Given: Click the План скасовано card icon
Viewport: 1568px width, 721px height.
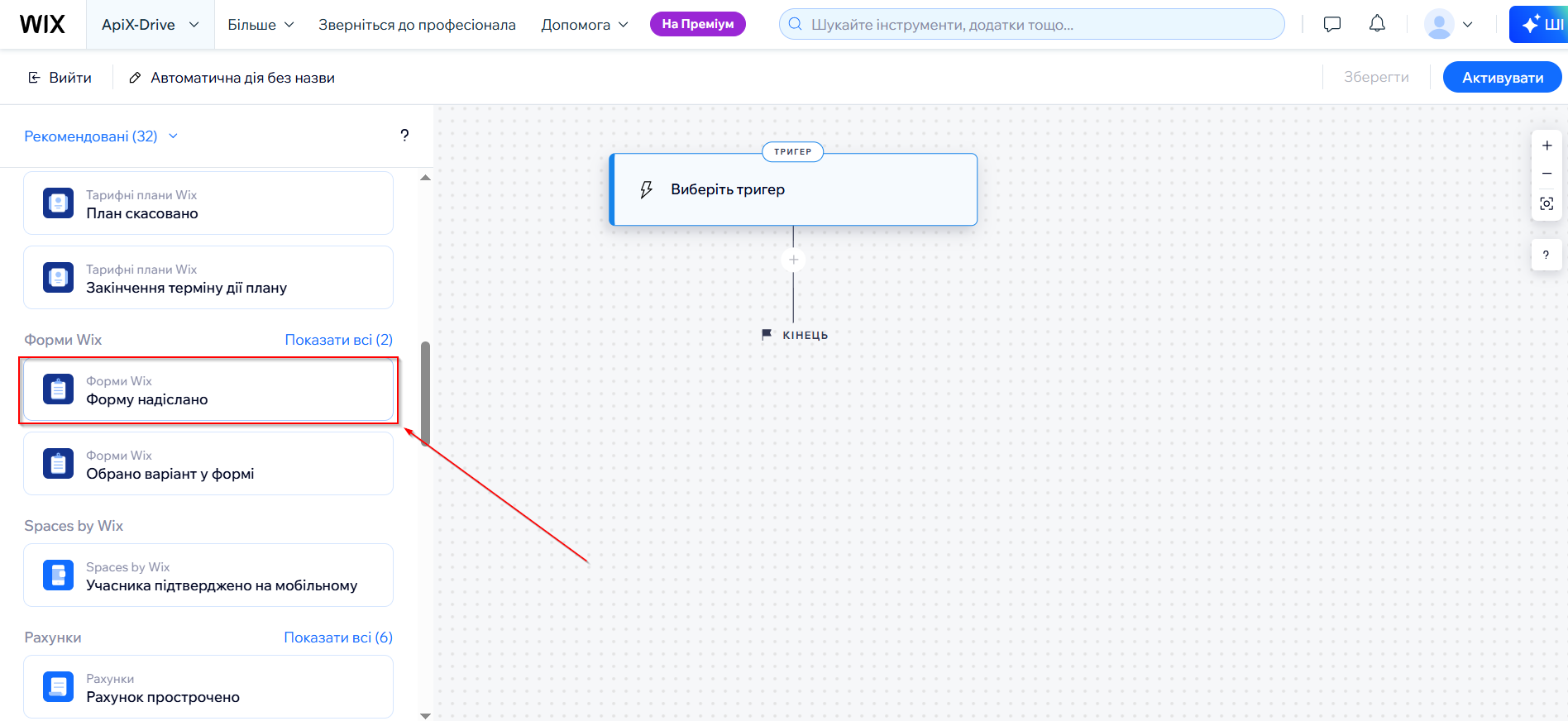Looking at the screenshot, I should click(58, 203).
